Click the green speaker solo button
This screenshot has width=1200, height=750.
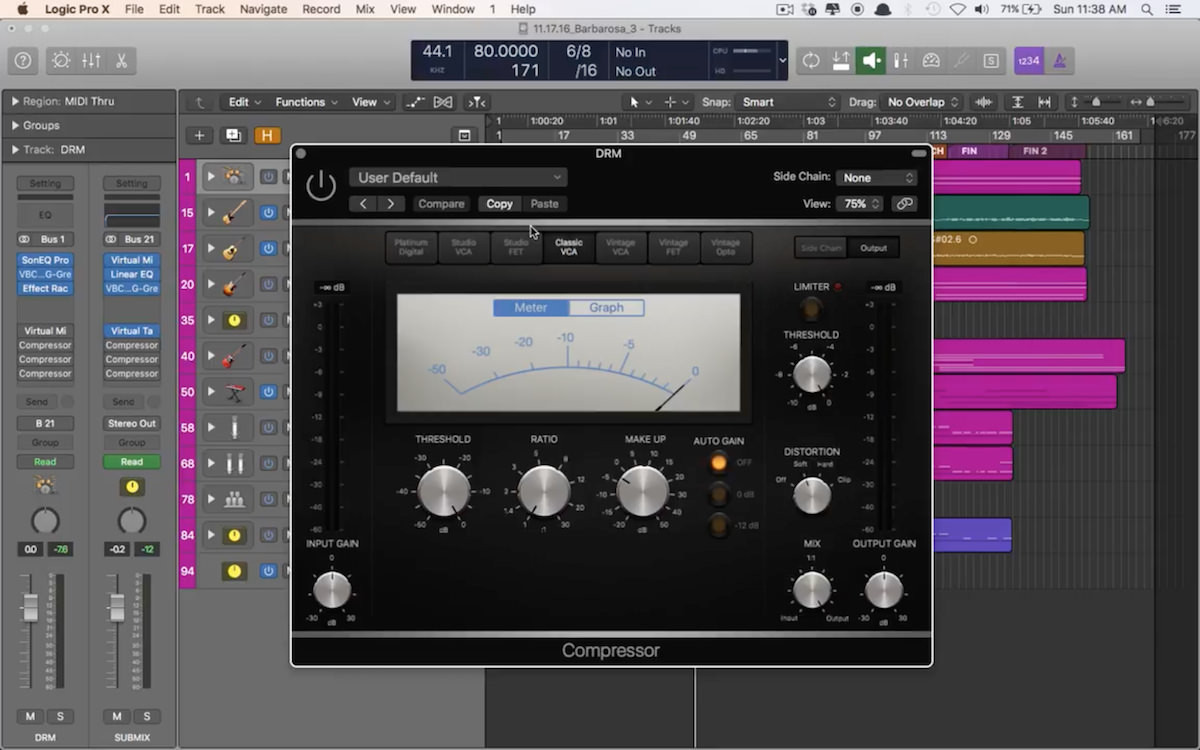pos(871,60)
